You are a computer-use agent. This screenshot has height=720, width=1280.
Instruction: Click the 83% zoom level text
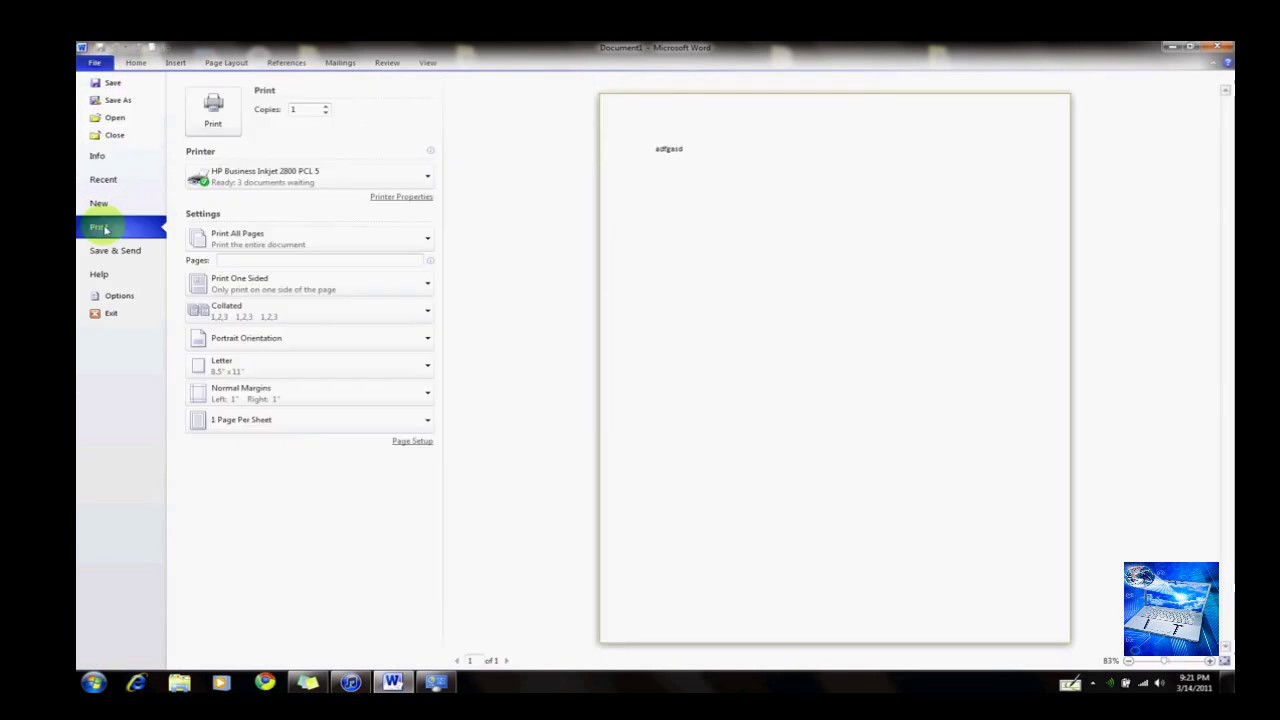click(x=1111, y=661)
